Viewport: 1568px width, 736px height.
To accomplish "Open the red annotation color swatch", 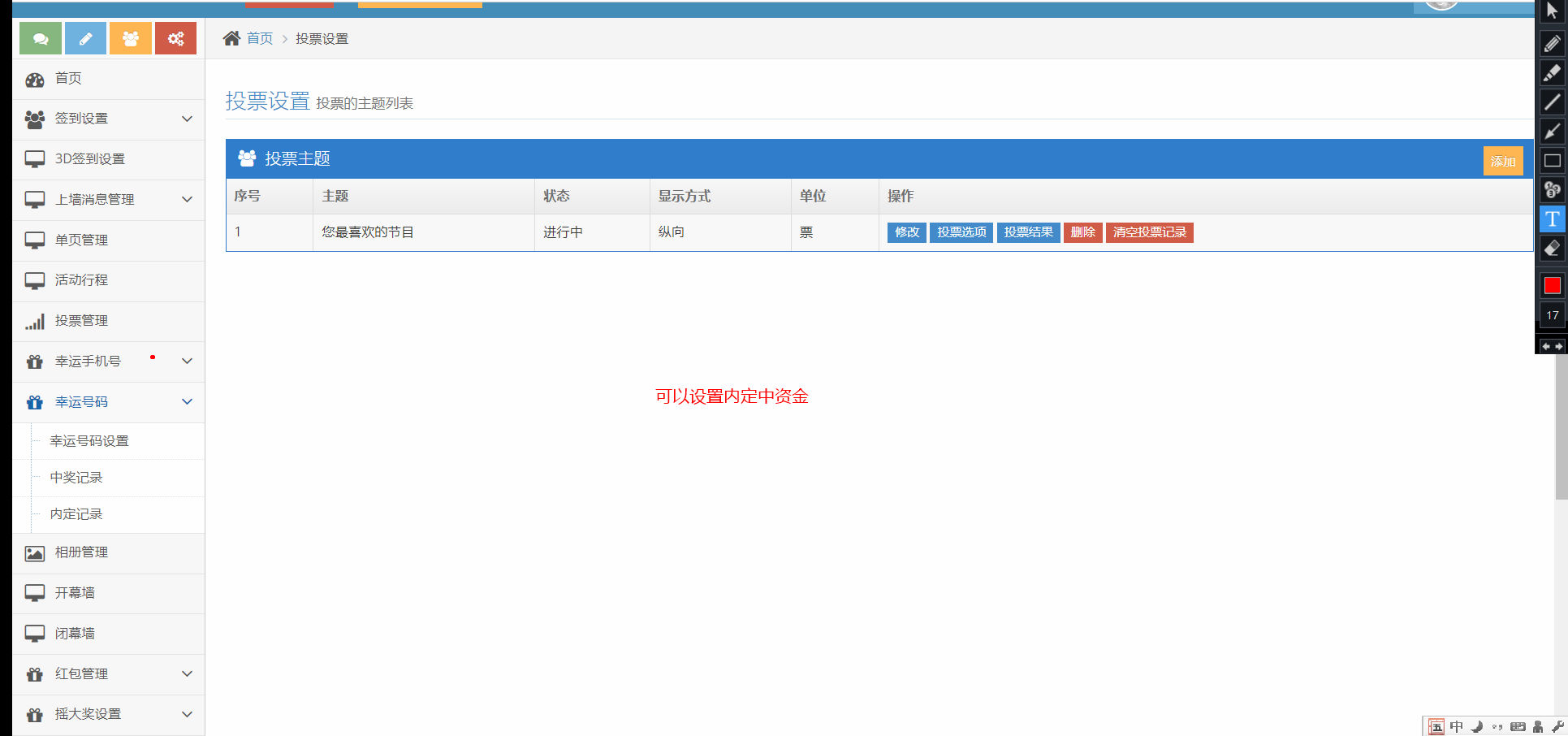I will pos(1552,285).
